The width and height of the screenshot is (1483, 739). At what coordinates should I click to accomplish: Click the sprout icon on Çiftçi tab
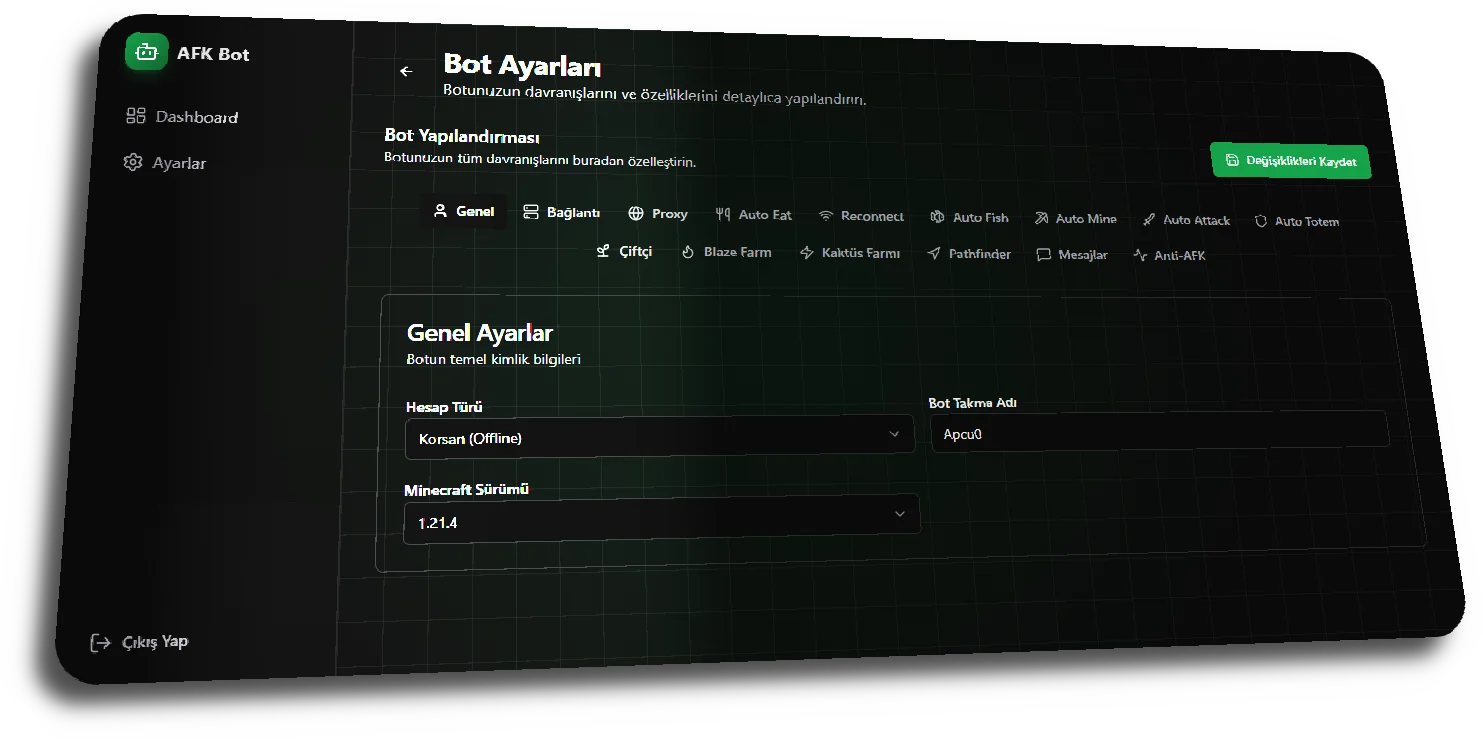(603, 251)
